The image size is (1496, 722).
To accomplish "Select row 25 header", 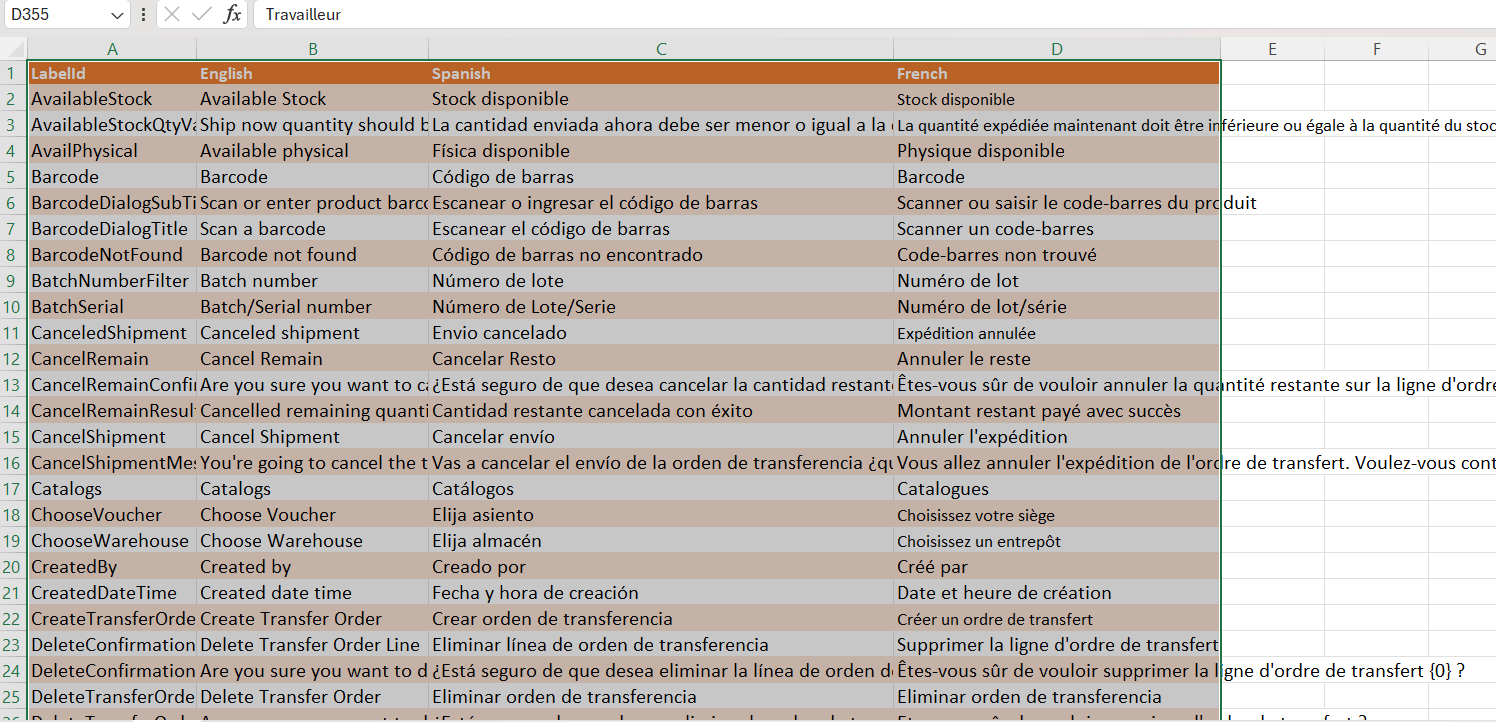I will tap(13, 697).
